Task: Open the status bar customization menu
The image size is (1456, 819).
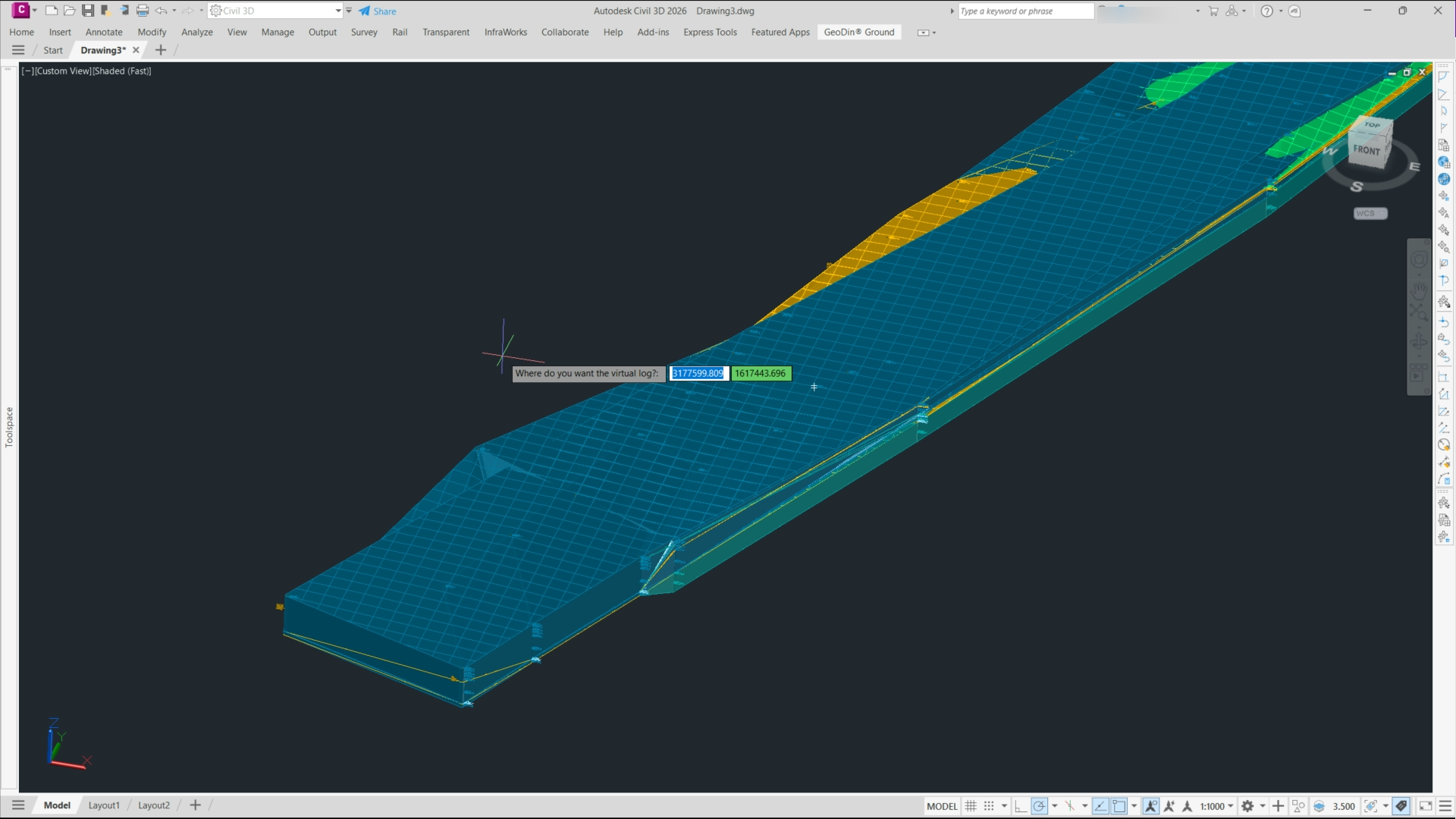Action: point(1445,806)
